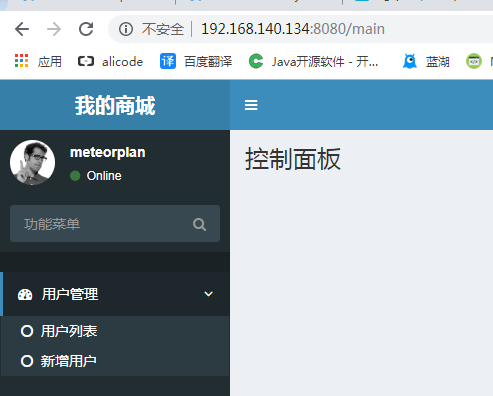This screenshot has width=493, height=396.
Task: Click the 用户管理 dashboard icon
Action: coord(25,294)
